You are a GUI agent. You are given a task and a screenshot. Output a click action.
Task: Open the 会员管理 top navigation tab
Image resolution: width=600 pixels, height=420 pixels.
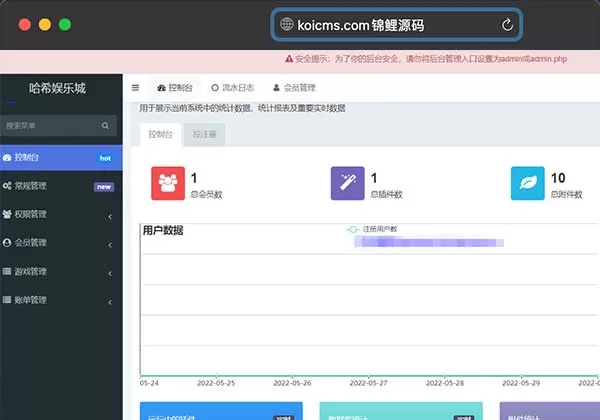pyautogui.click(x=294, y=88)
